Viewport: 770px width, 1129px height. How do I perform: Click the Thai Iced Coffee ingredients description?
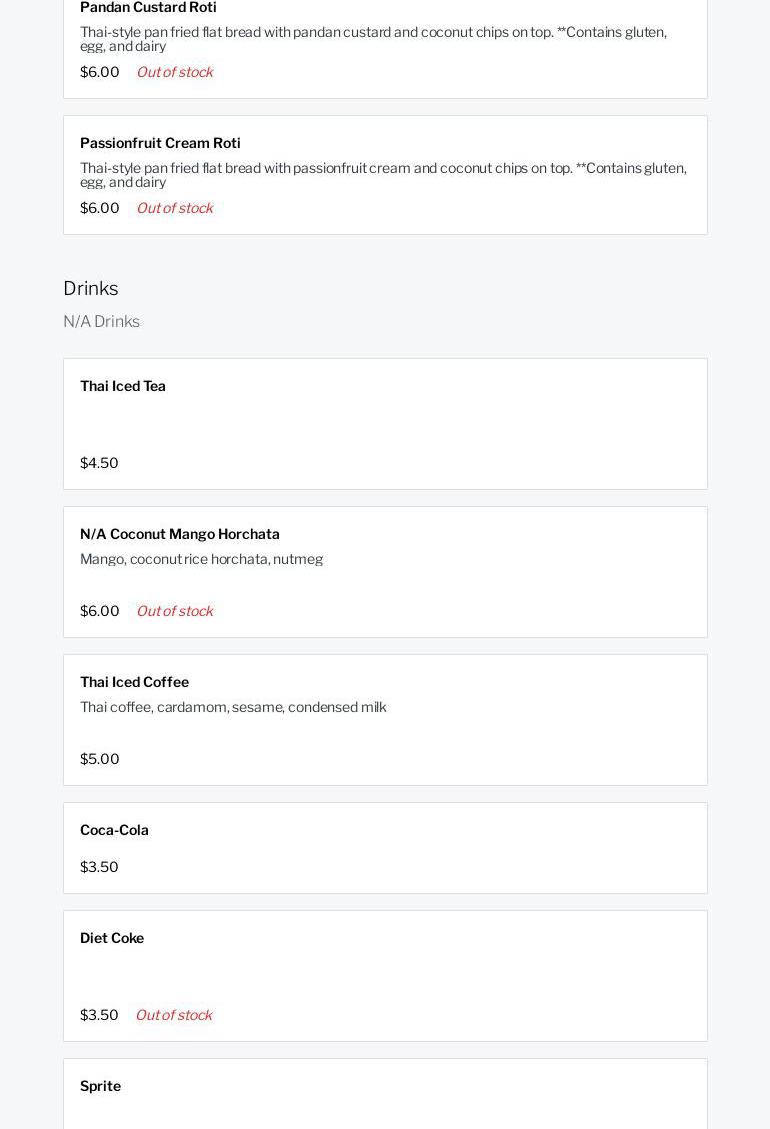[233, 707]
